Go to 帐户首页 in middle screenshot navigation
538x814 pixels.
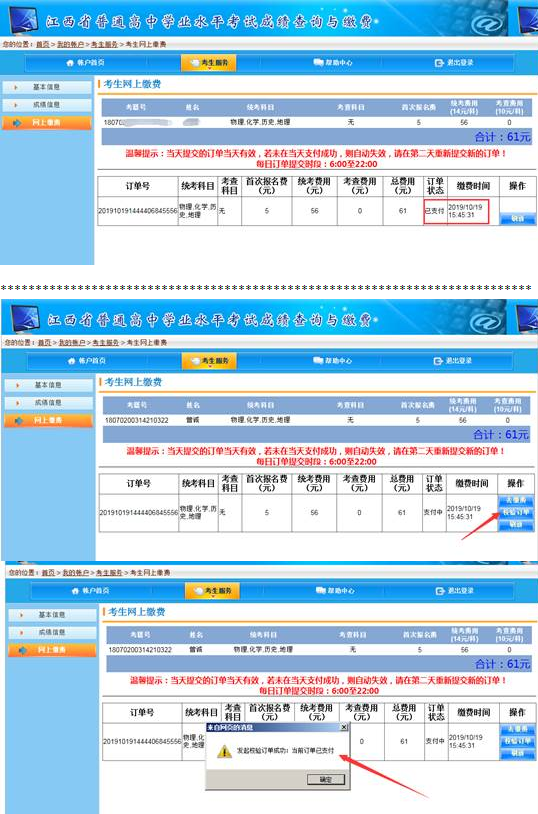click(x=87, y=361)
